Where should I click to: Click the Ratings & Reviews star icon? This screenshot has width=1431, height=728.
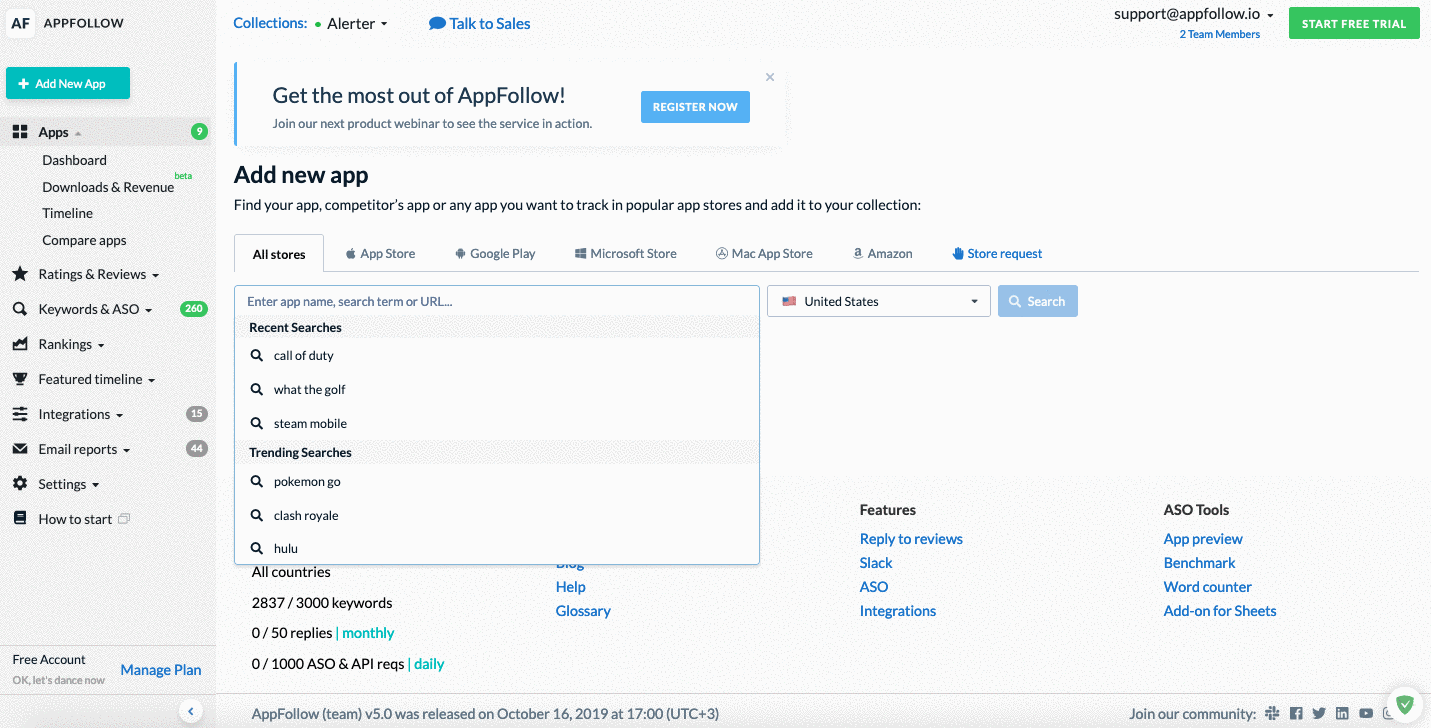(x=20, y=274)
